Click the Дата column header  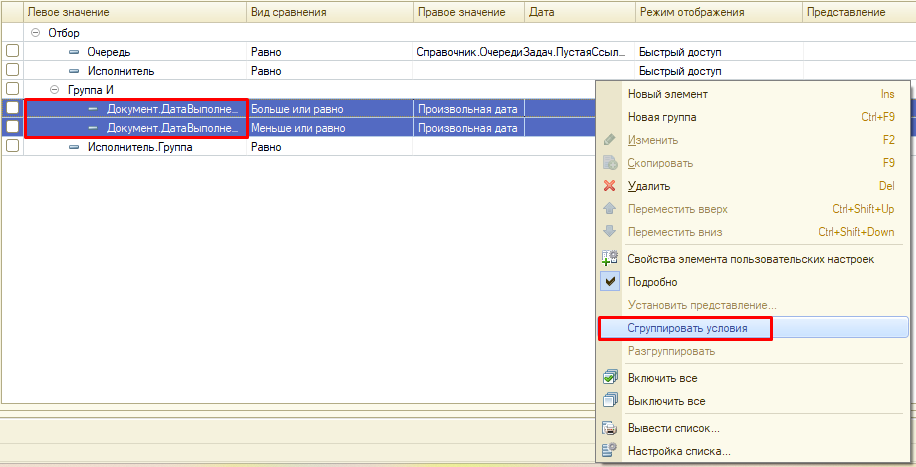tap(580, 12)
